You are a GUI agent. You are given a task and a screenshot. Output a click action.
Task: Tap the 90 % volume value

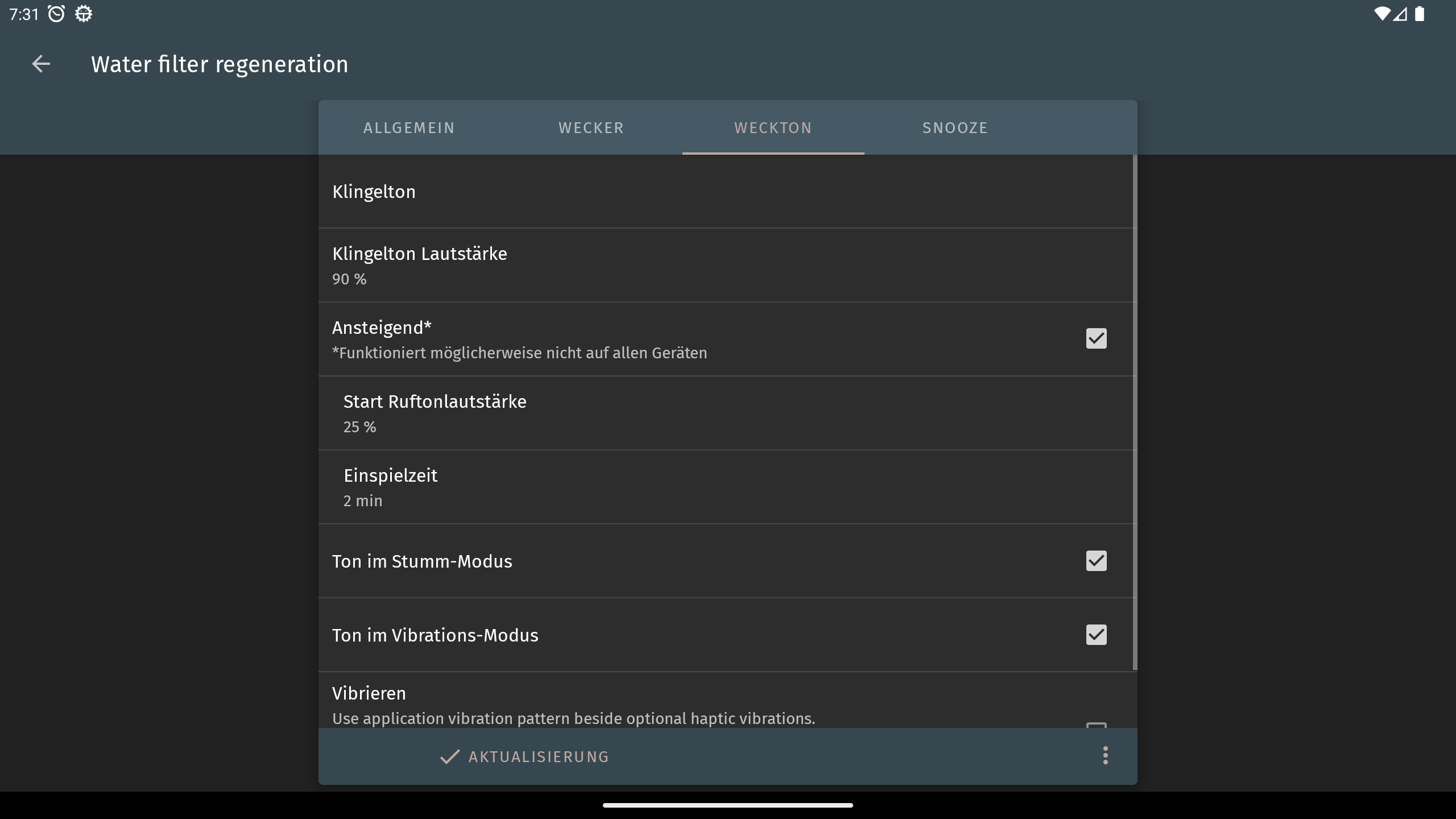click(x=349, y=279)
